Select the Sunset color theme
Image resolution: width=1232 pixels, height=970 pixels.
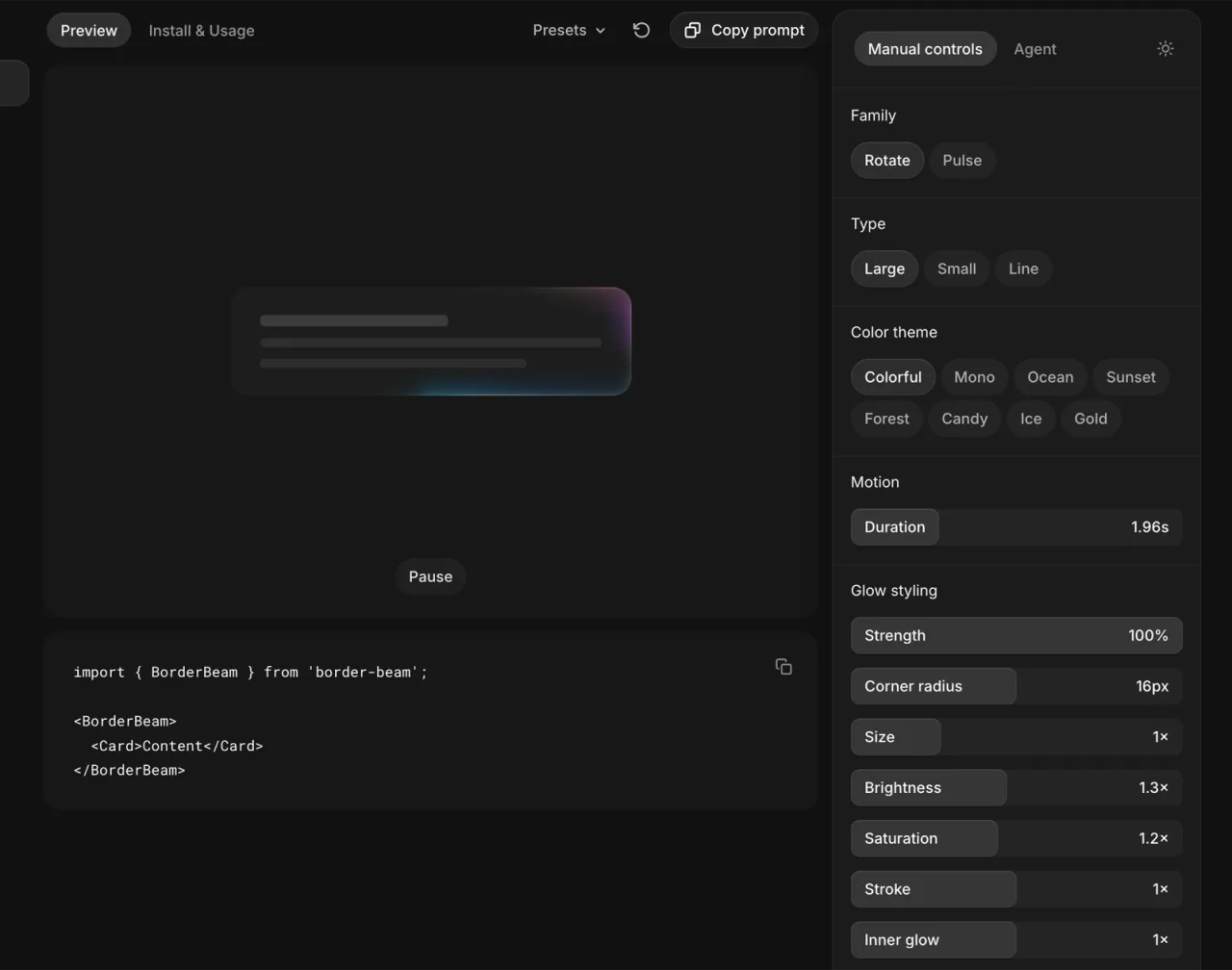(1131, 377)
